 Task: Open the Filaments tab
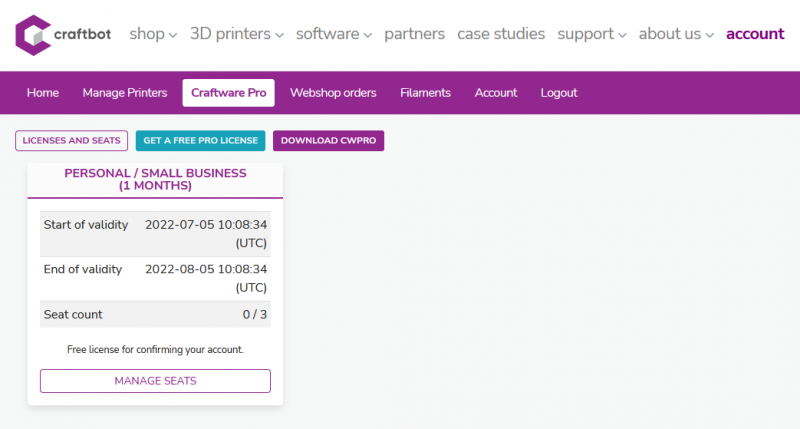click(x=425, y=93)
